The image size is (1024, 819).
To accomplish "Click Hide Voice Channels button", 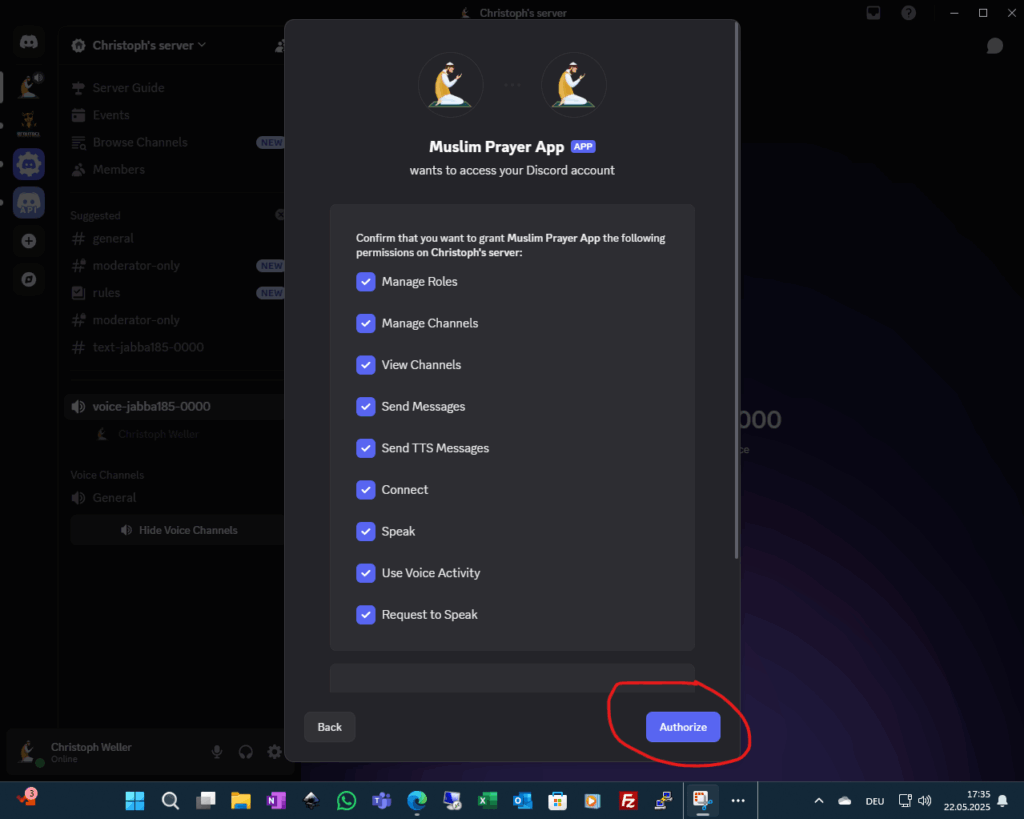I will coord(178,530).
